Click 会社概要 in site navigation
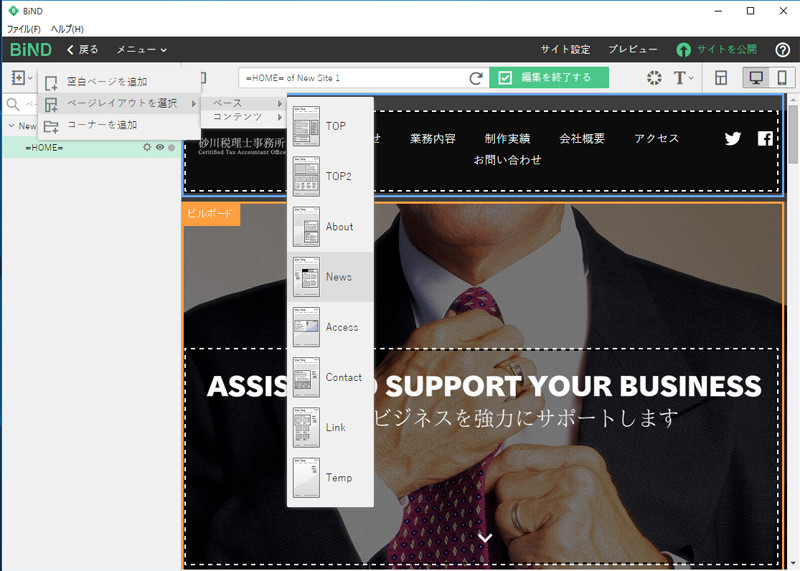 coord(582,138)
